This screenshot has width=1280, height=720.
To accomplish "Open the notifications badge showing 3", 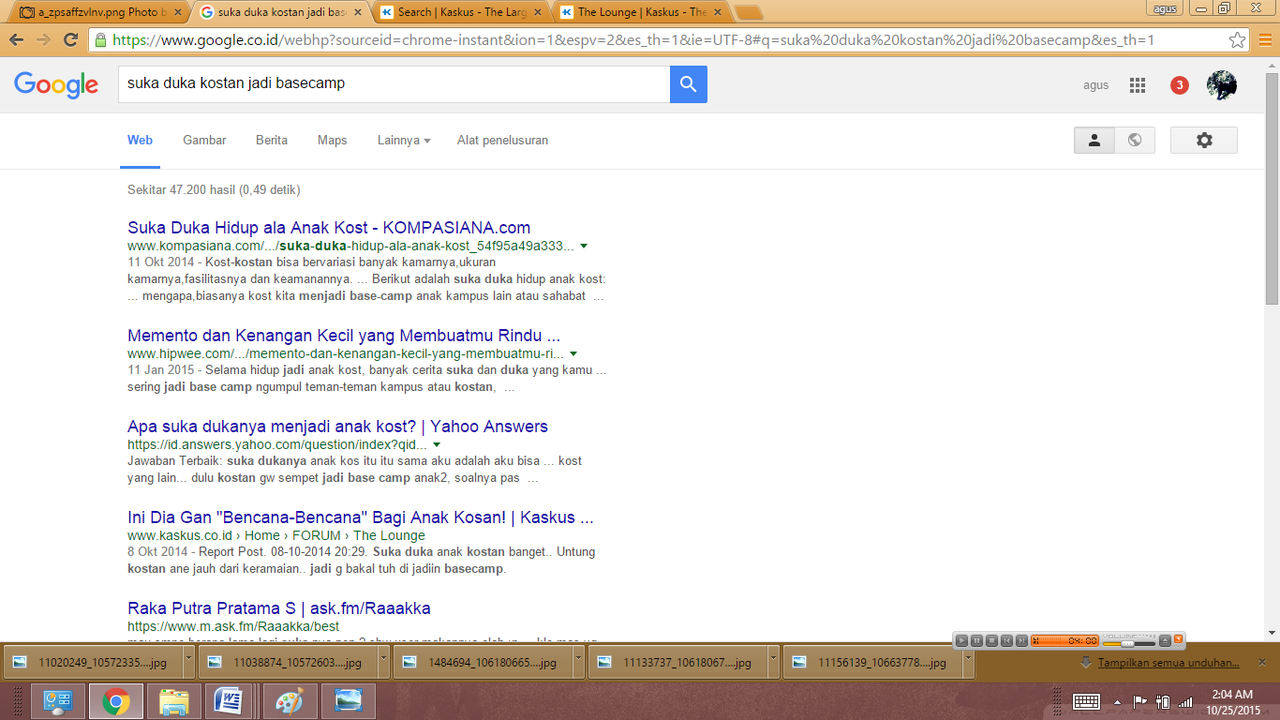I will point(1179,85).
